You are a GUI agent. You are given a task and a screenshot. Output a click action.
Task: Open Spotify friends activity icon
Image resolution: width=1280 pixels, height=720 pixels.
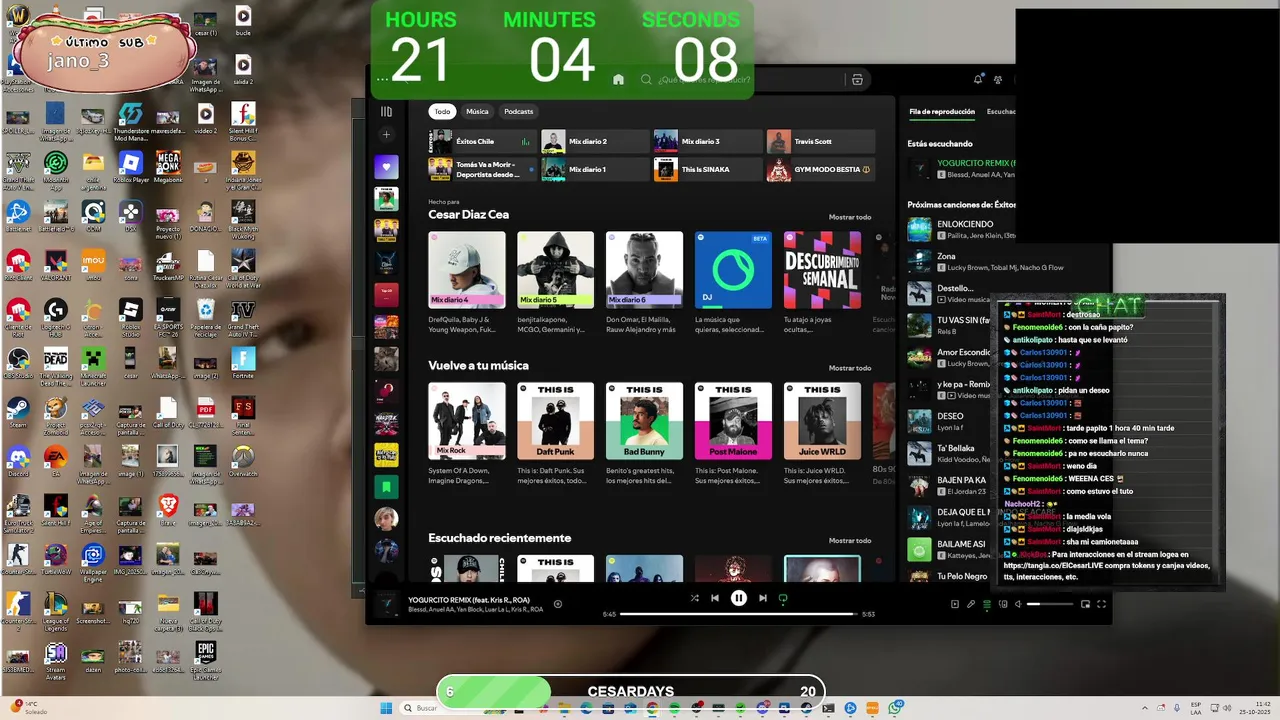point(998,80)
